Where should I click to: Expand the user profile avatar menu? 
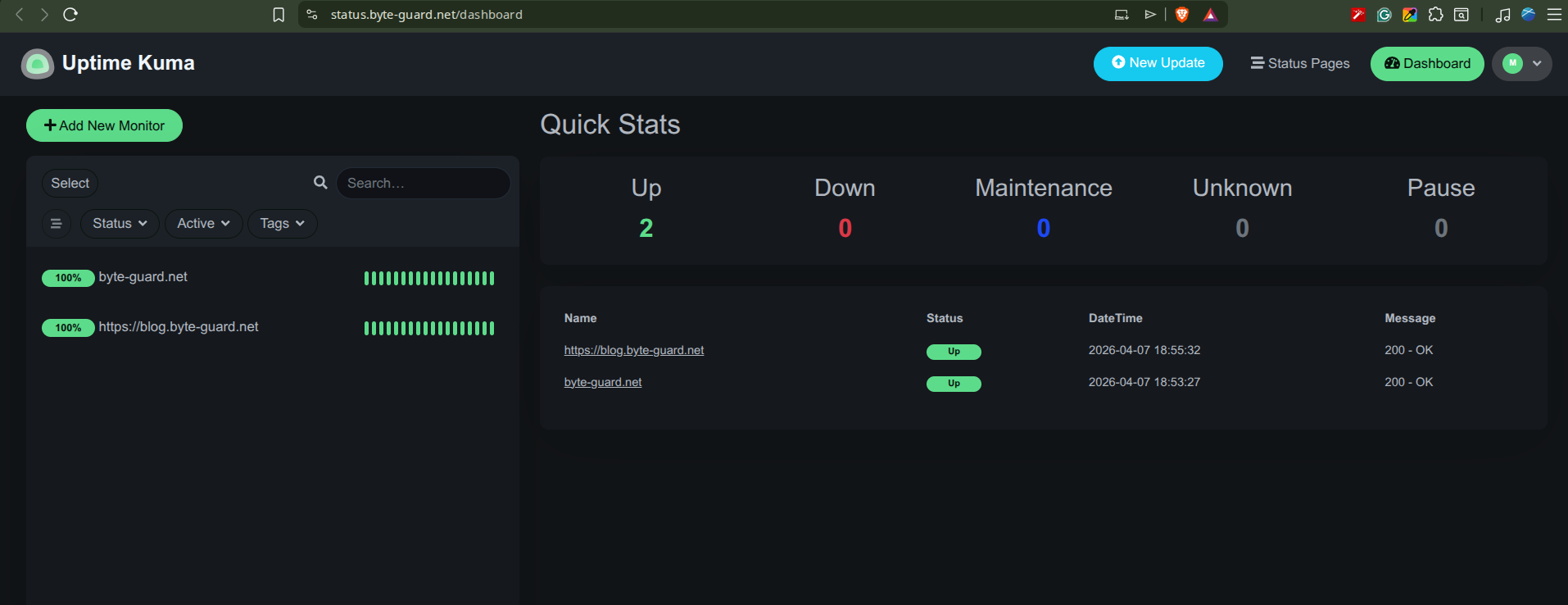click(x=1521, y=64)
